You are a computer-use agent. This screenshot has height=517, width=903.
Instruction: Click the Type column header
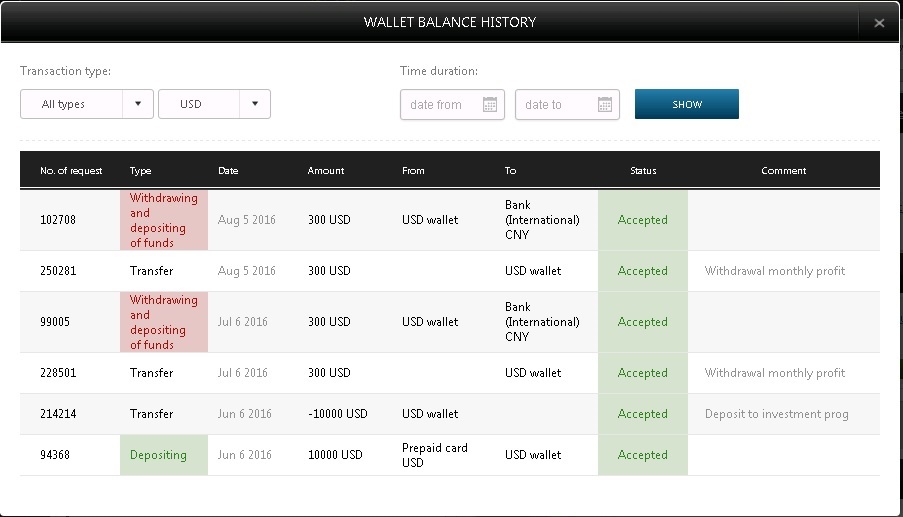pos(141,171)
